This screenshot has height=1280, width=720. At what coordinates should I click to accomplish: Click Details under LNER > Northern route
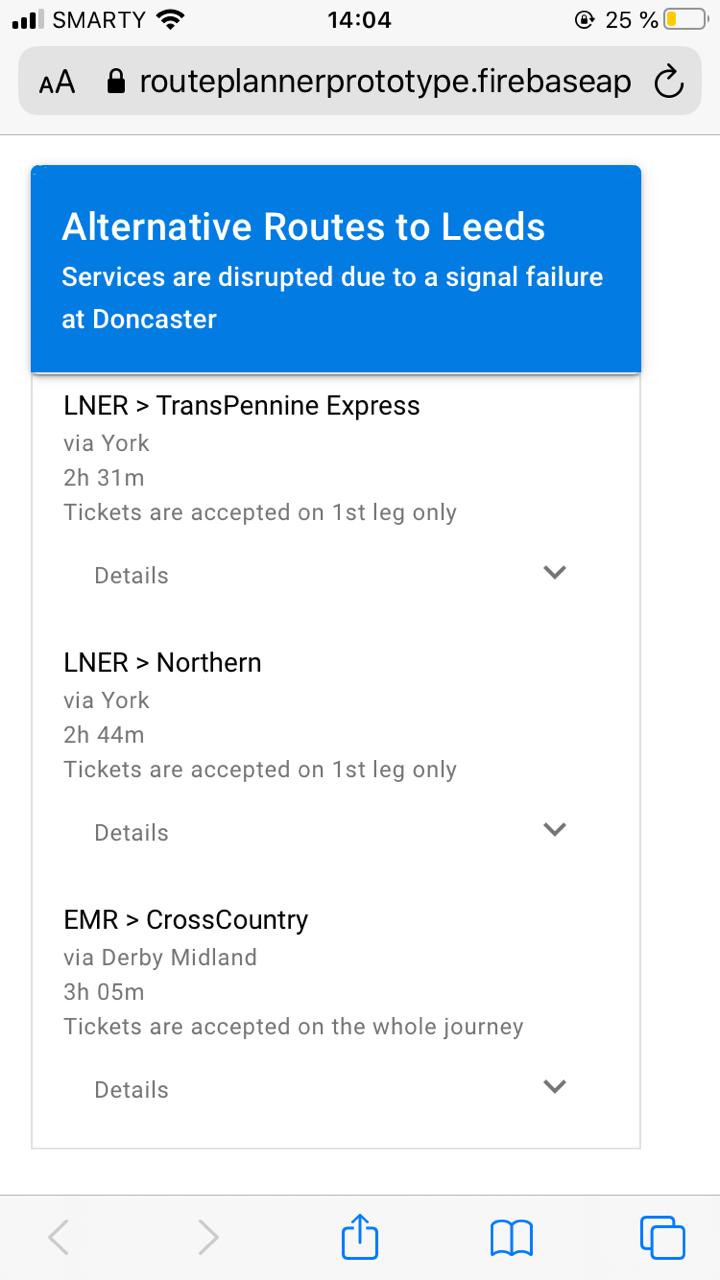[x=131, y=832]
